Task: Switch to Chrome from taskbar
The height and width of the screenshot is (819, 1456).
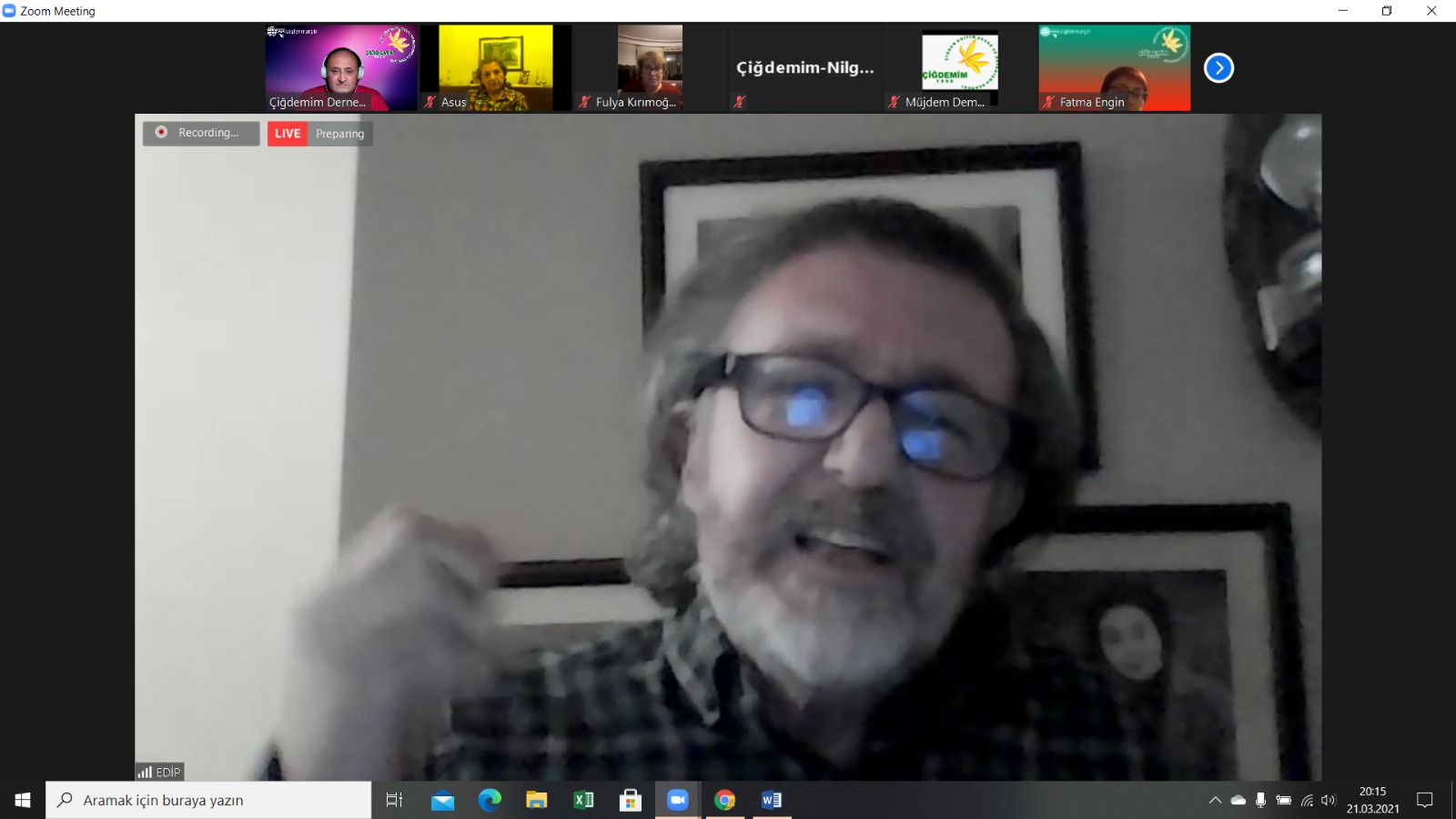Action: pos(725,800)
